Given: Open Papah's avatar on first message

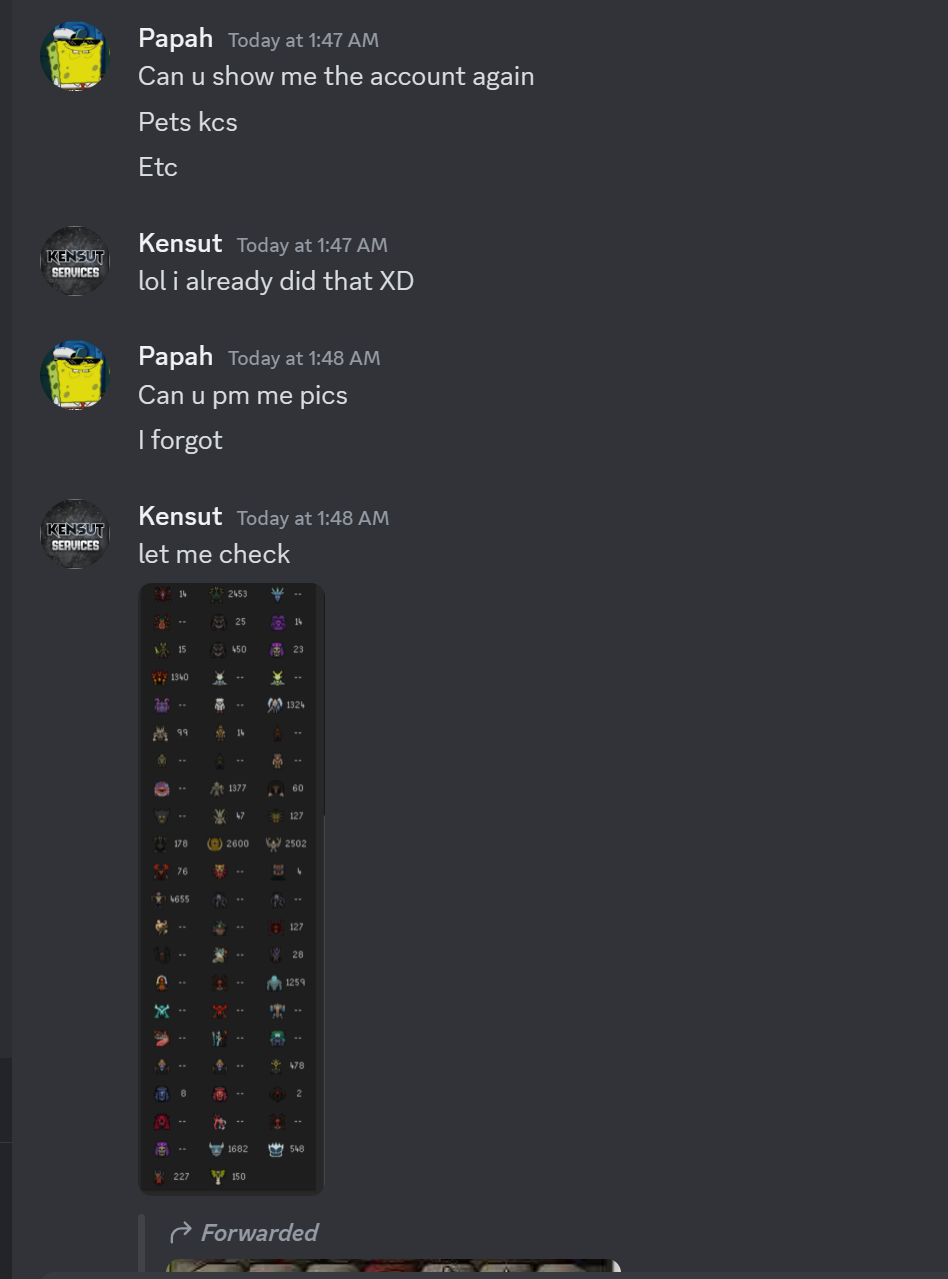Looking at the screenshot, I should pyautogui.click(x=75, y=56).
